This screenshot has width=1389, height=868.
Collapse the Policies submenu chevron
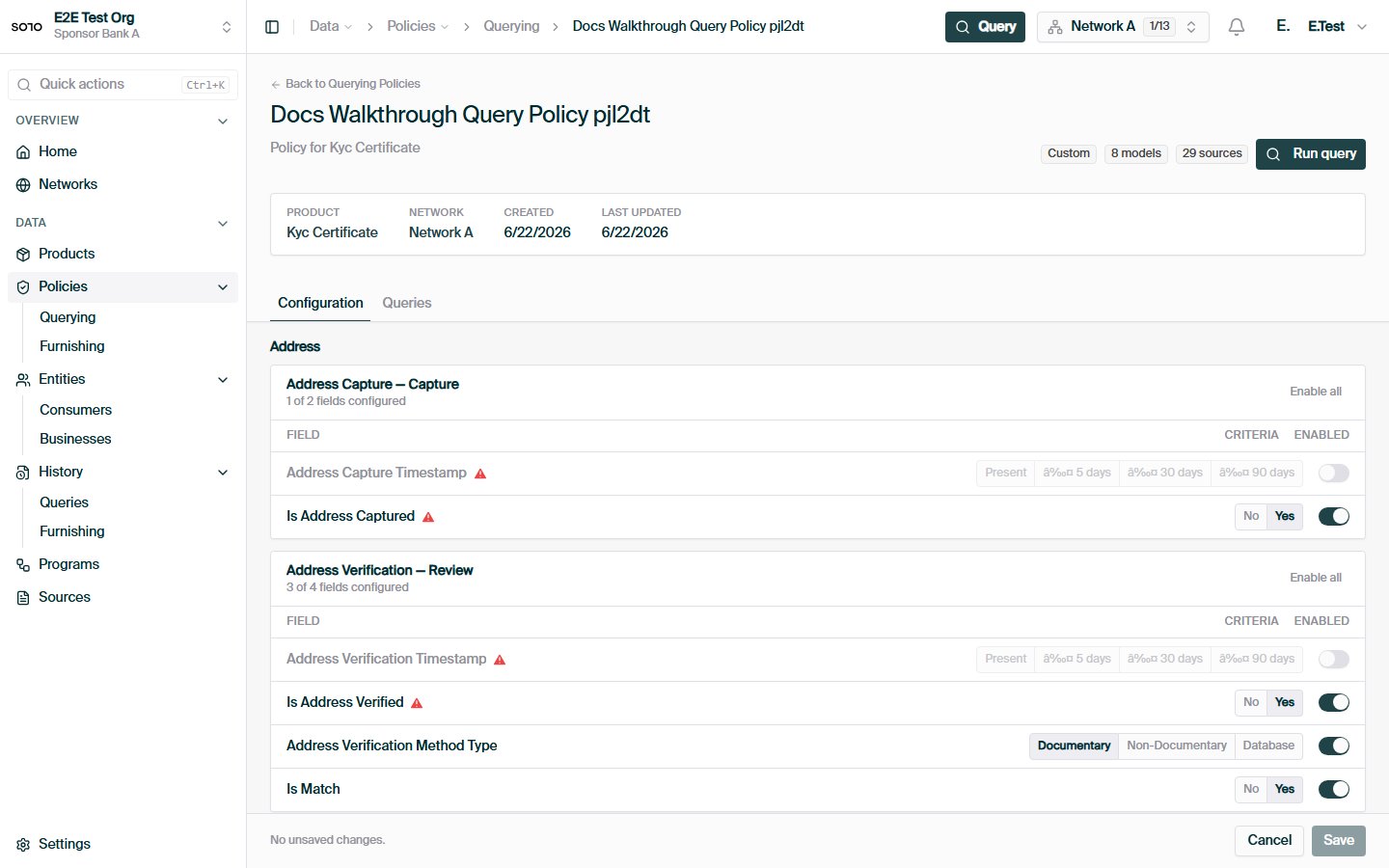(x=223, y=287)
